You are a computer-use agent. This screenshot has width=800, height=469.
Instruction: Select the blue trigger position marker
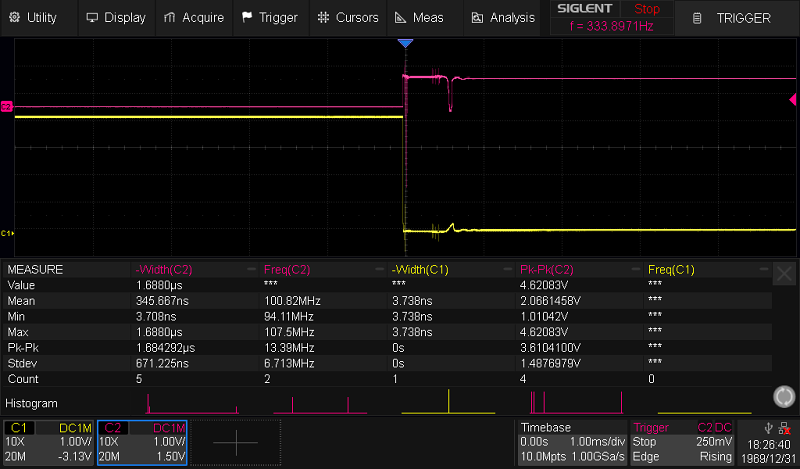(x=404, y=45)
